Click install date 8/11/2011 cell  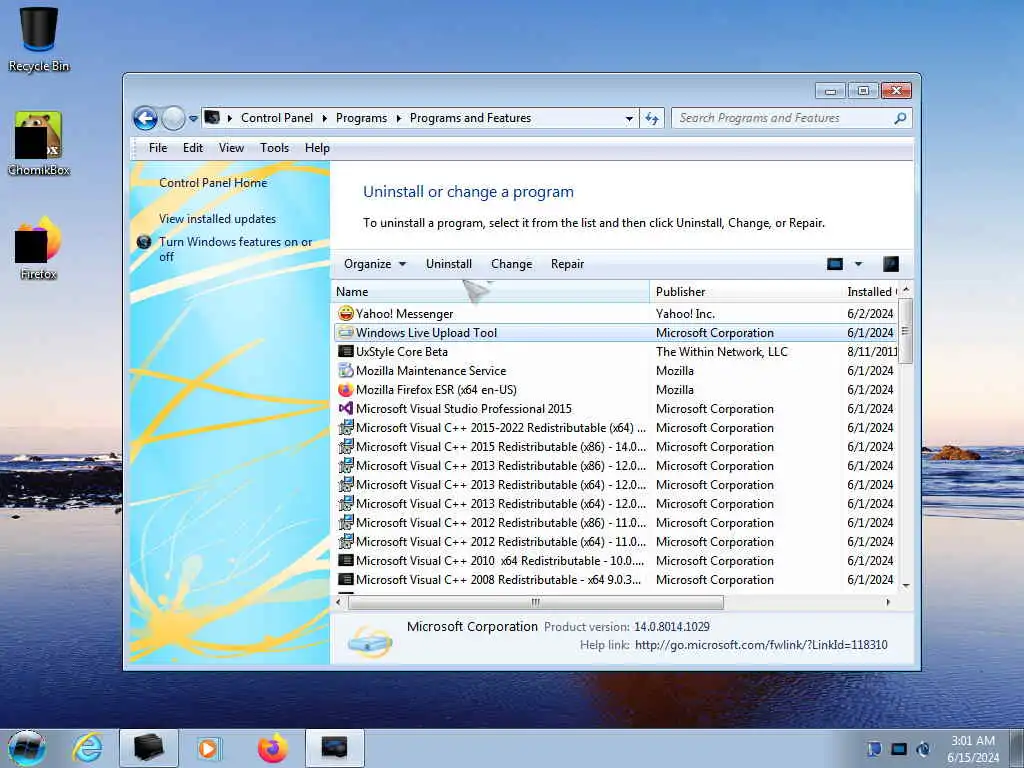[872, 351]
